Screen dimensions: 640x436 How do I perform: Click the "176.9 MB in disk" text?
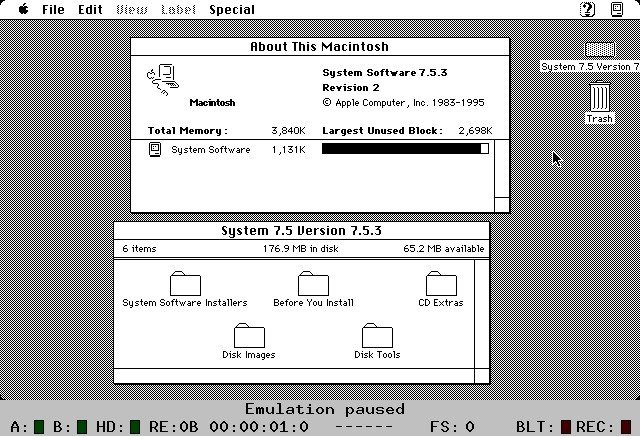(300, 249)
